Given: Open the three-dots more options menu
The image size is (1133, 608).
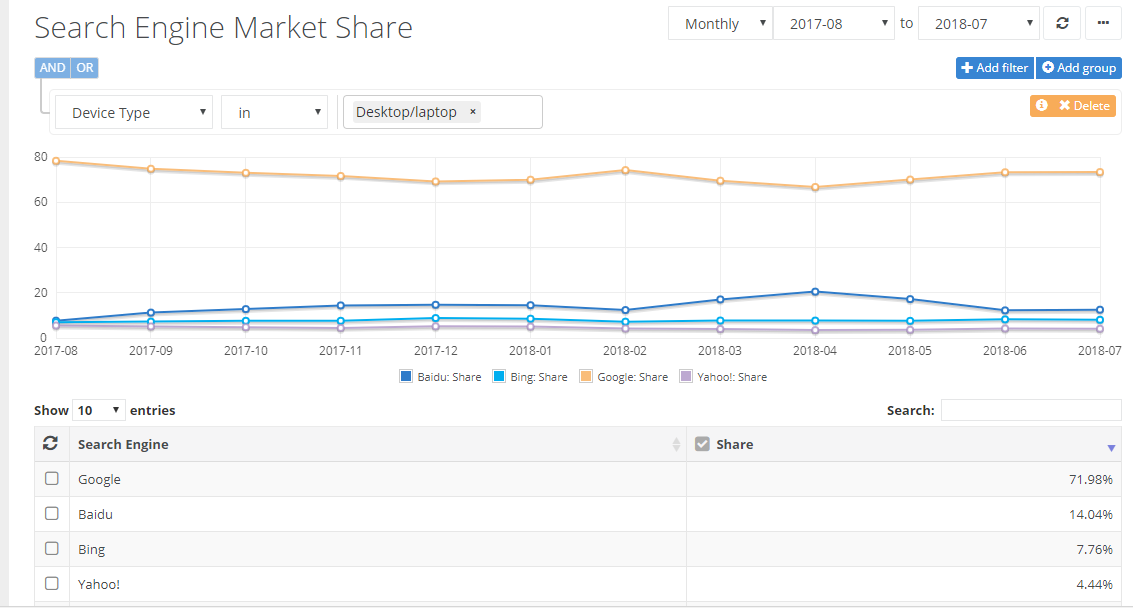Looking at the screenshot, I should tap(1103, 23).
